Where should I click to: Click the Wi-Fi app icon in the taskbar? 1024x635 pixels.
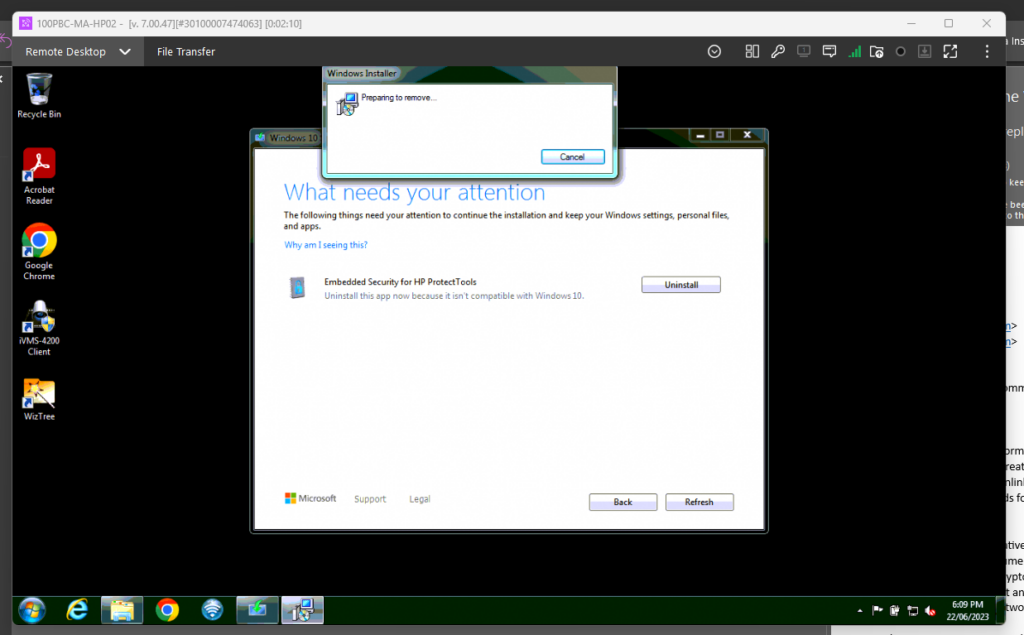pyautogui.click(x=212, y=610)
